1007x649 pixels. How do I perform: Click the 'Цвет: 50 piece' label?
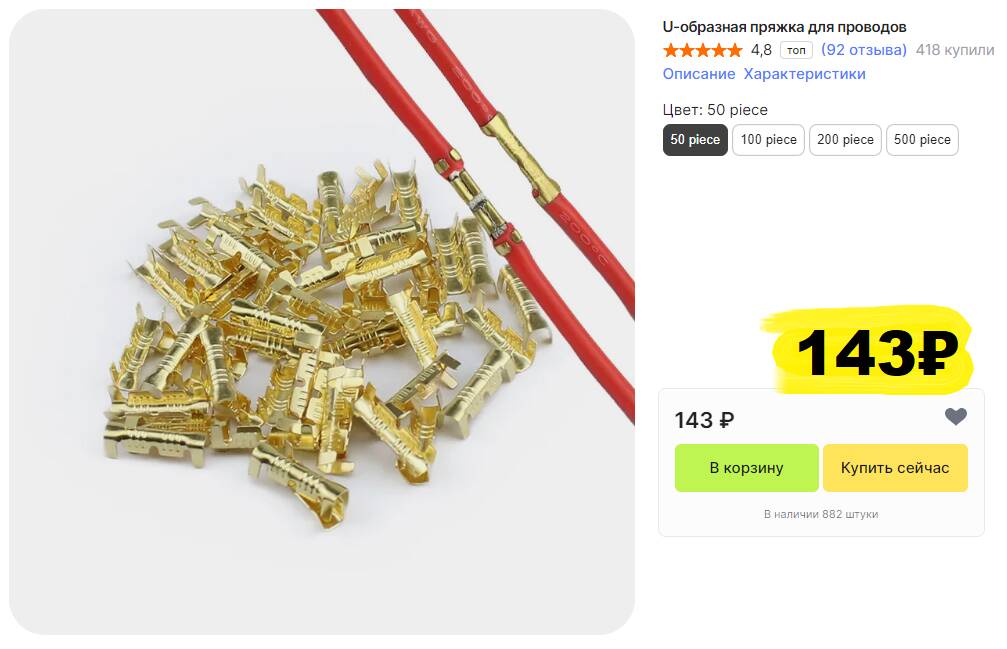click(715, 110)
